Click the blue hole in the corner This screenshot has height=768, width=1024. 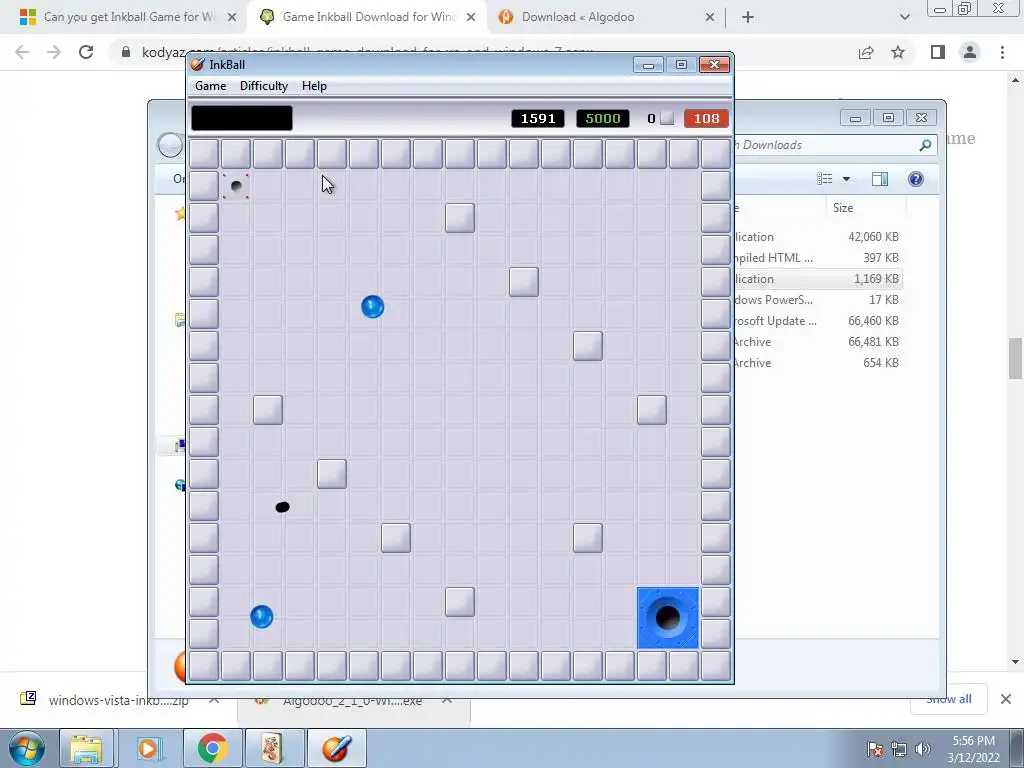(x=667, y=618)
